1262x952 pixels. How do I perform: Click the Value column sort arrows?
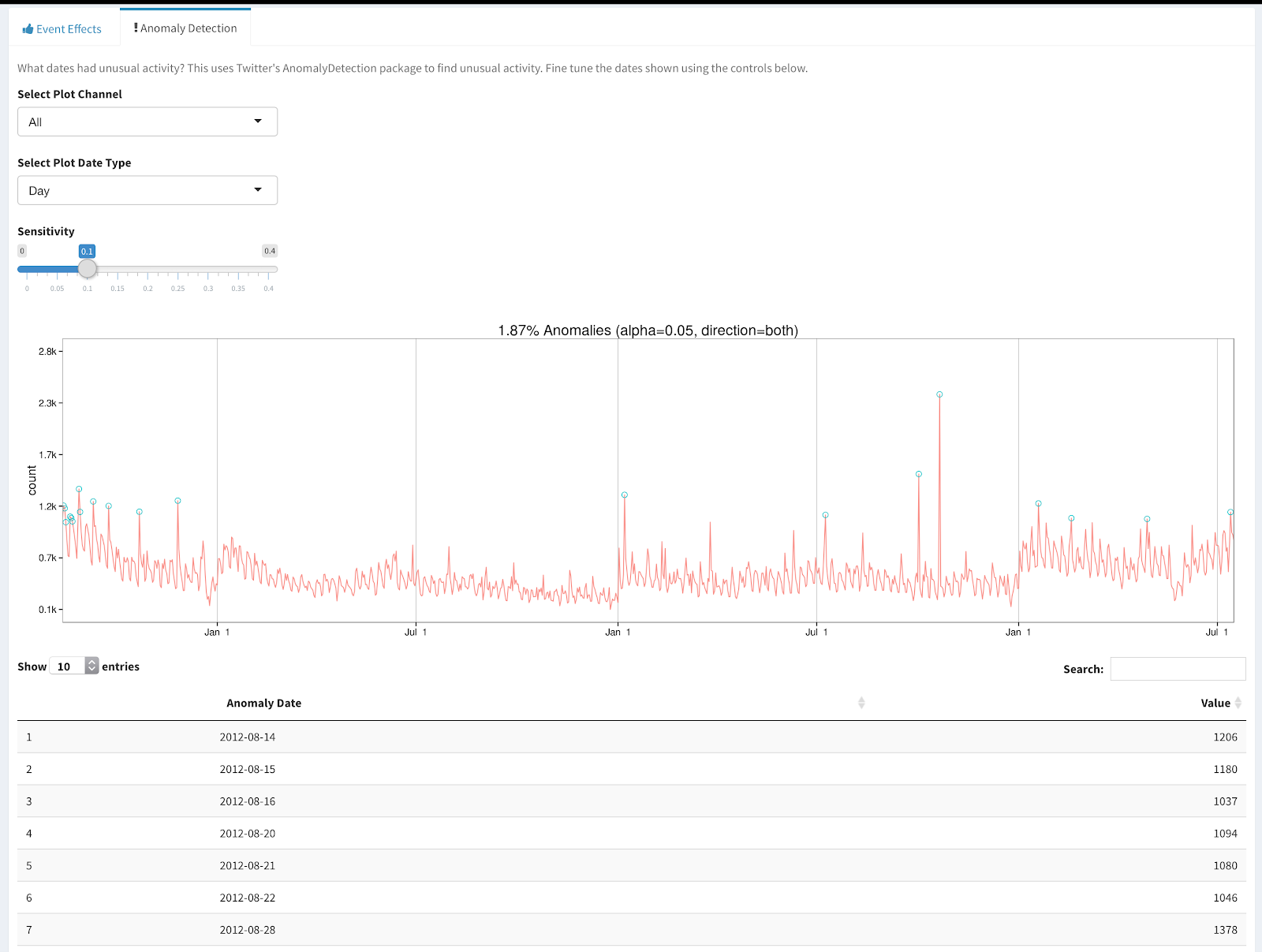[x=1238, y=703]
